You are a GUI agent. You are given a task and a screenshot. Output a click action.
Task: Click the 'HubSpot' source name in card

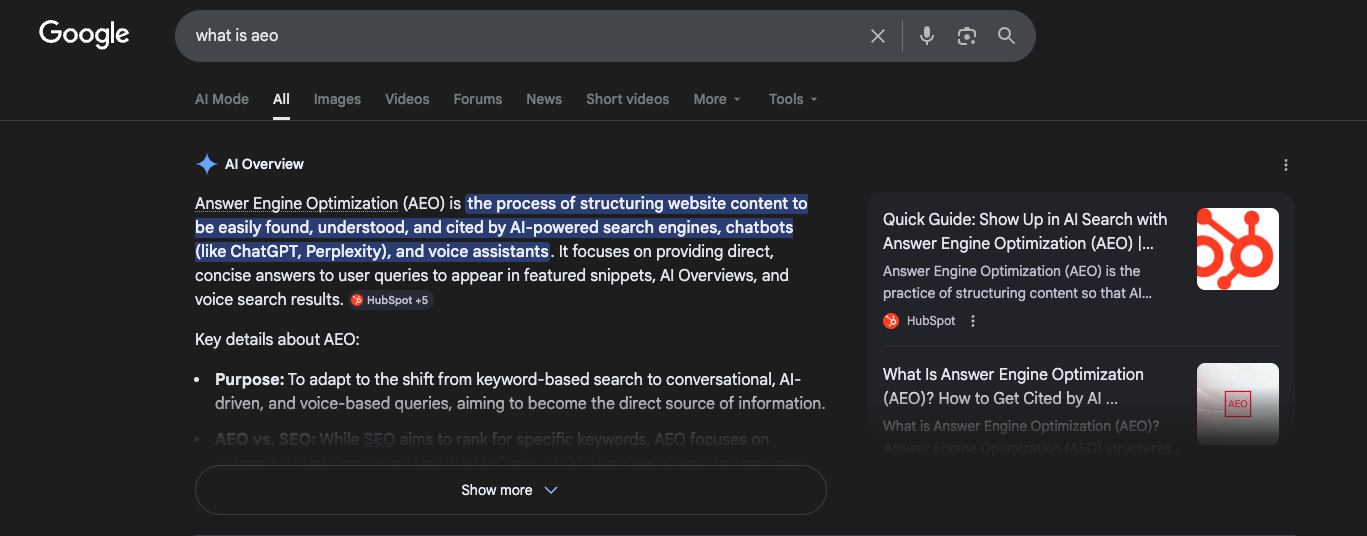tap(931, 321)
